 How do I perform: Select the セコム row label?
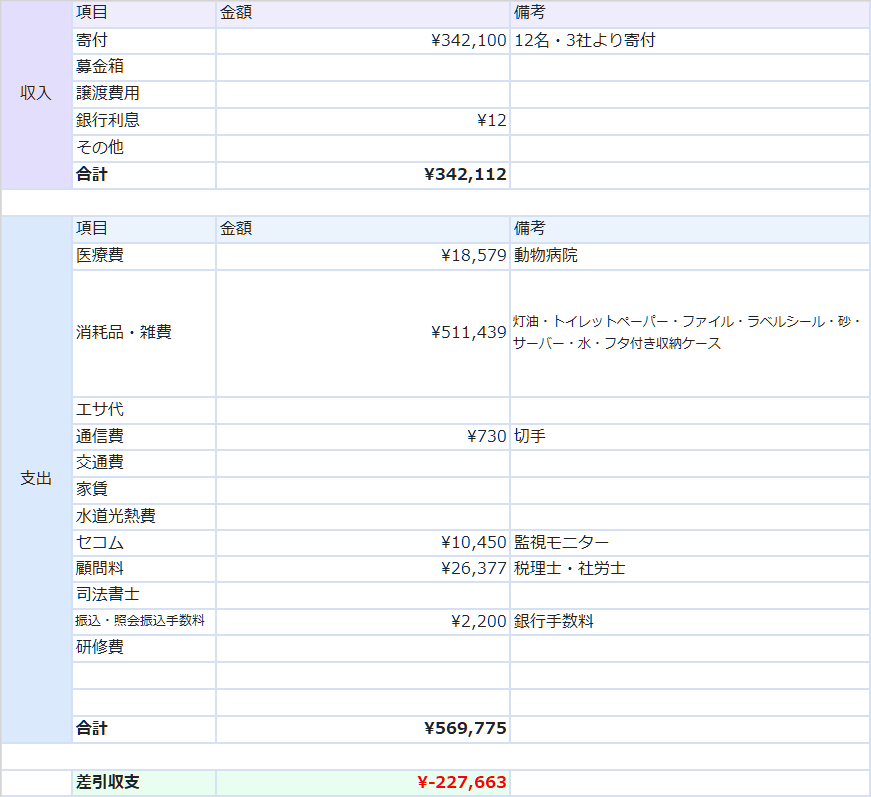(x=100, y=543)
